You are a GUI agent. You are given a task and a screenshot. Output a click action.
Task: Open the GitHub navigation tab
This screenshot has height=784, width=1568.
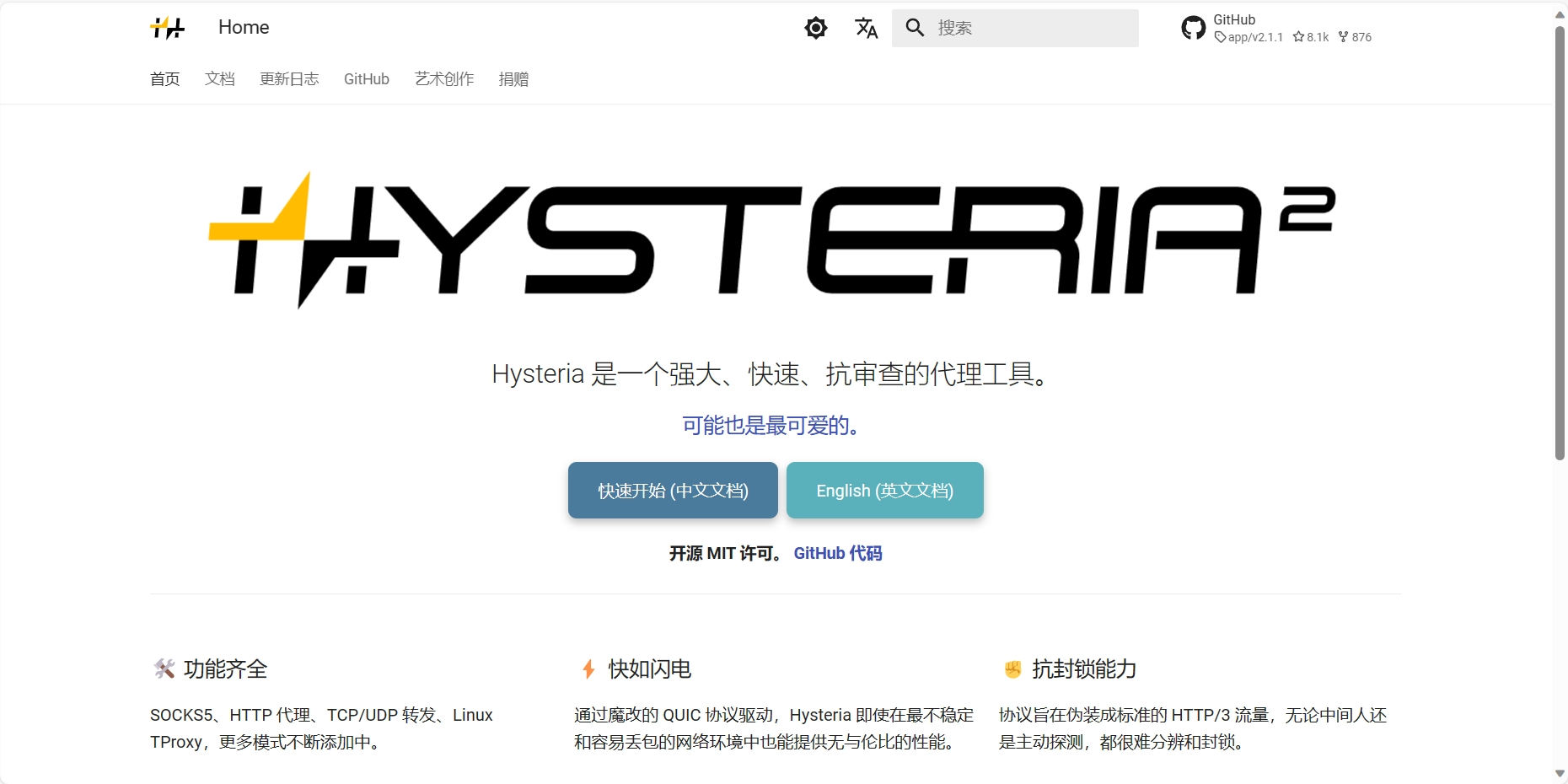coord(367,79)
